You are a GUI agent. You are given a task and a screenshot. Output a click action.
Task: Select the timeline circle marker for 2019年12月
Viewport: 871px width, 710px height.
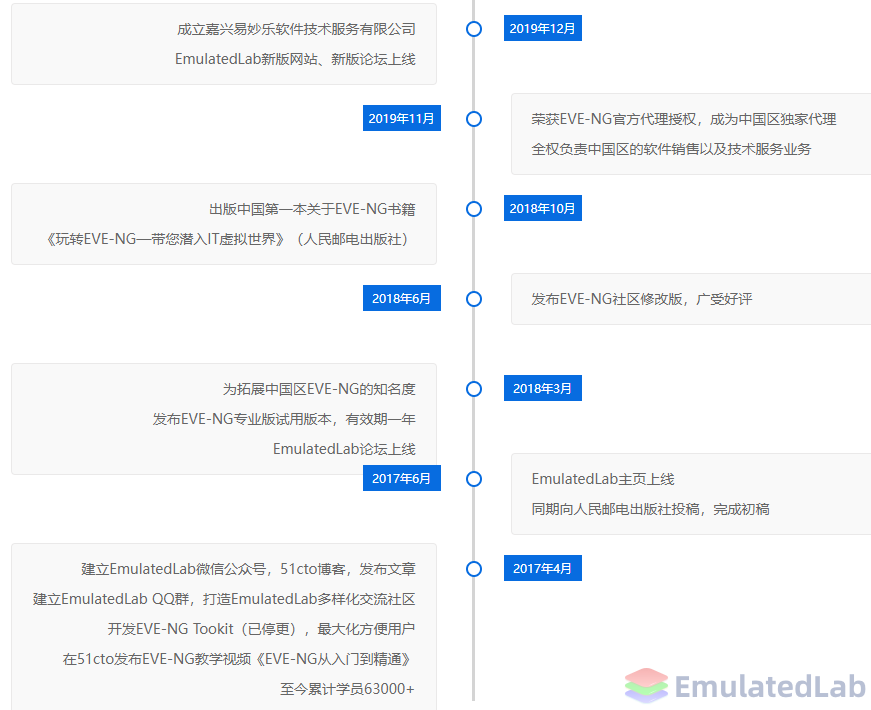pyautogui.click(x=474, y=29)
